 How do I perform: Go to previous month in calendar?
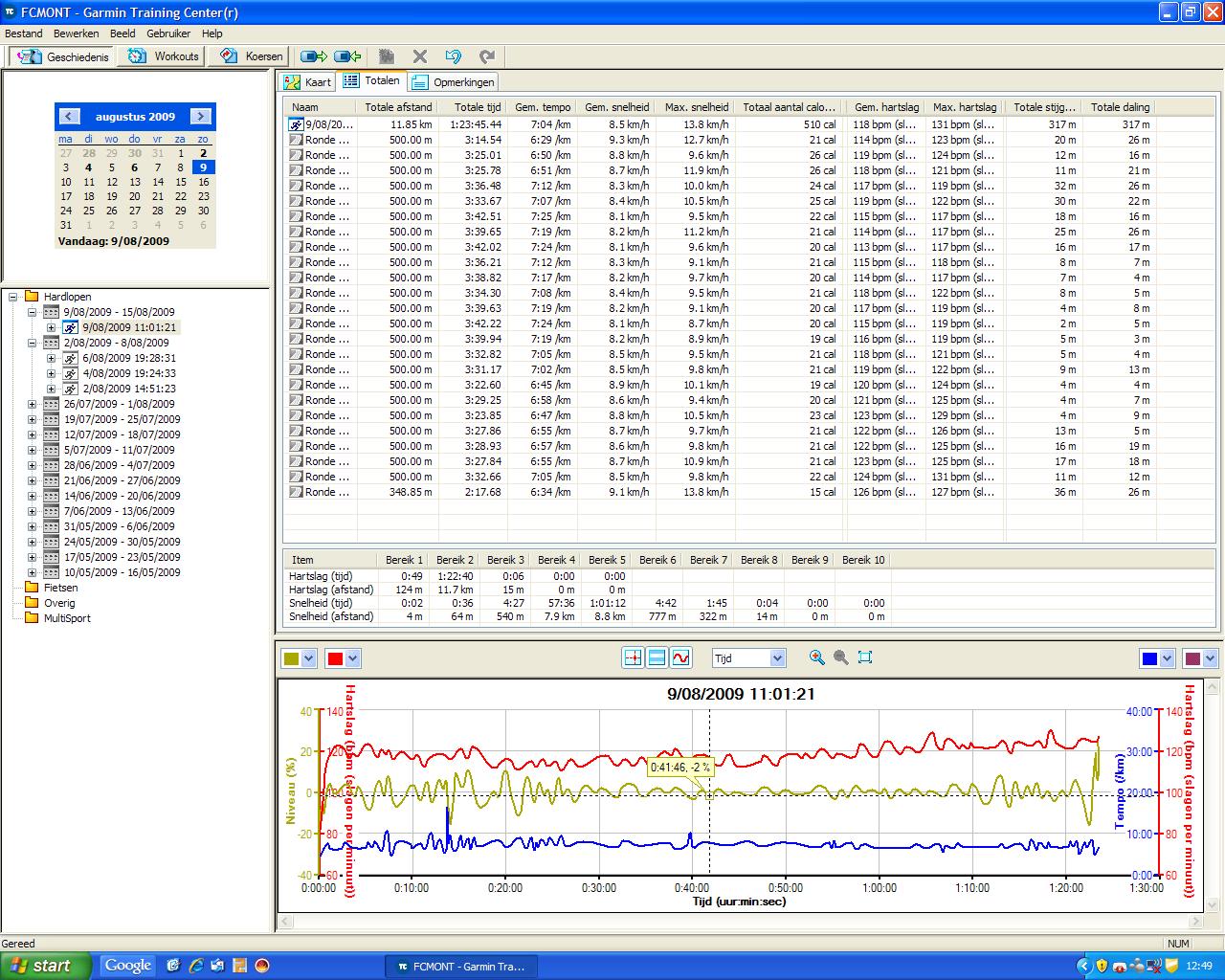[x=69, y=116]
